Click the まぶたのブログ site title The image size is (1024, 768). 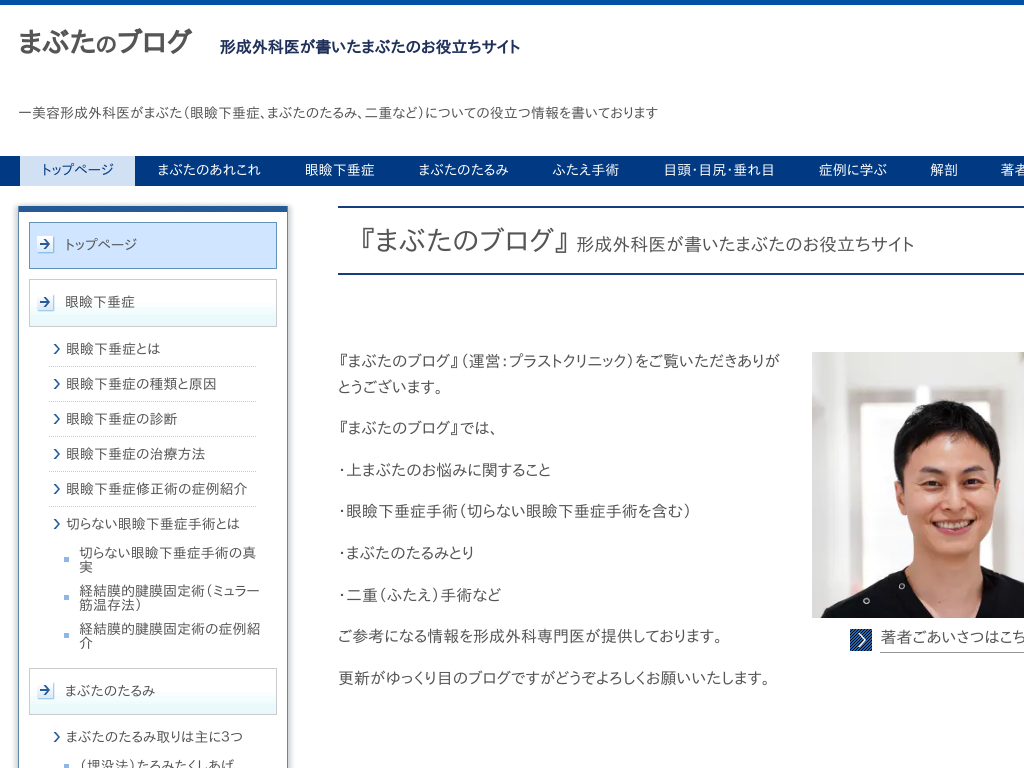[x=104, y=43]
